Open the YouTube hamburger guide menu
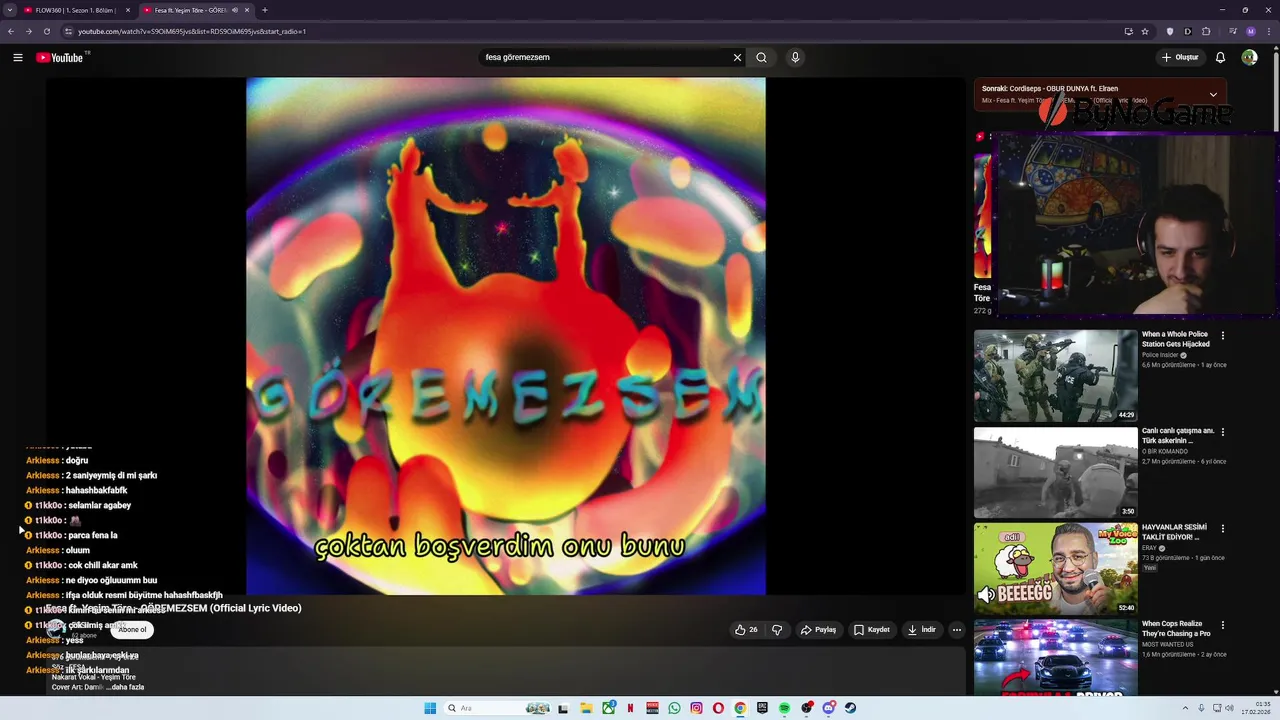 tap(18, 57)
